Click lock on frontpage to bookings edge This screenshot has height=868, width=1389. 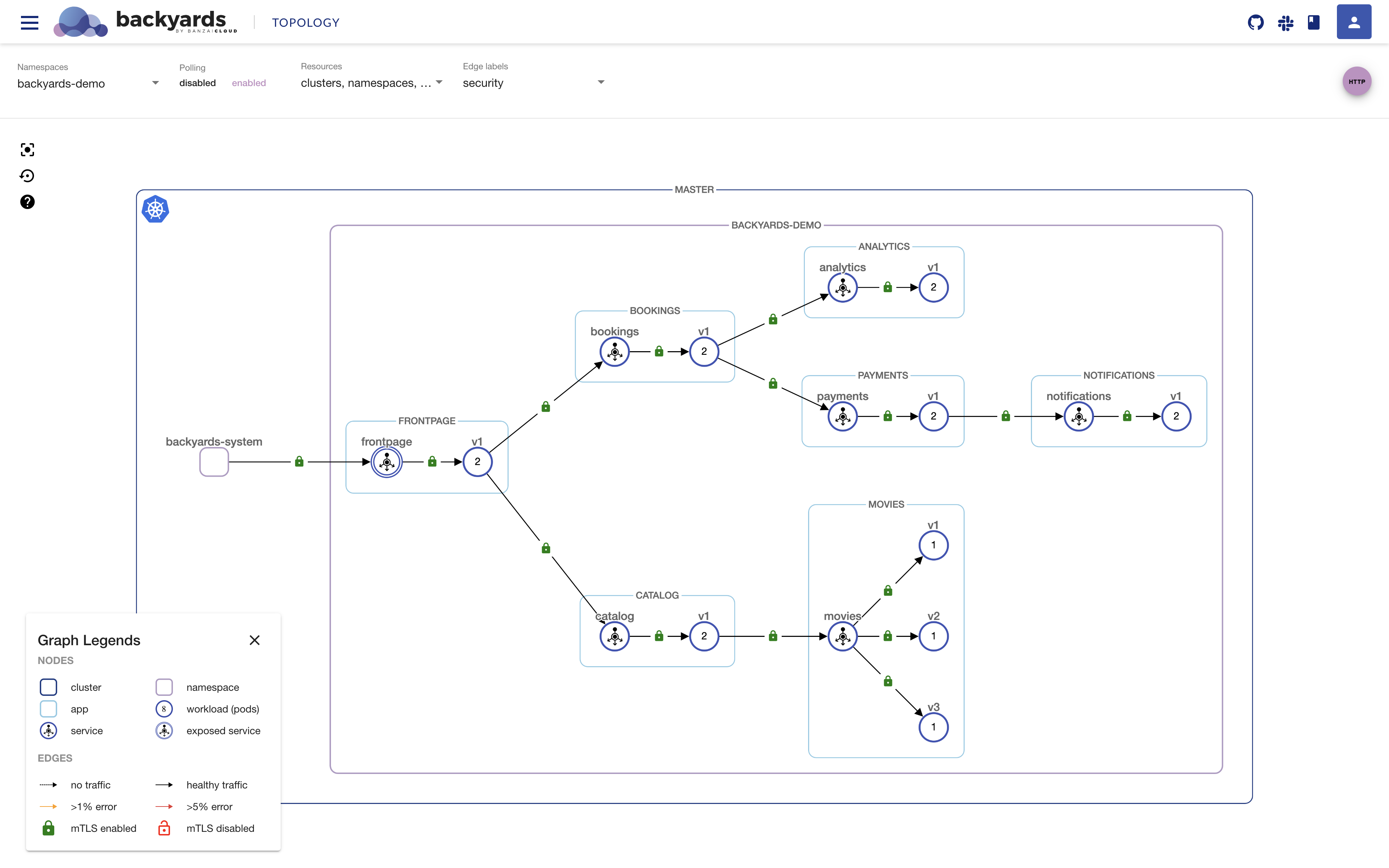pyautogui.click(x=545, y=407)
